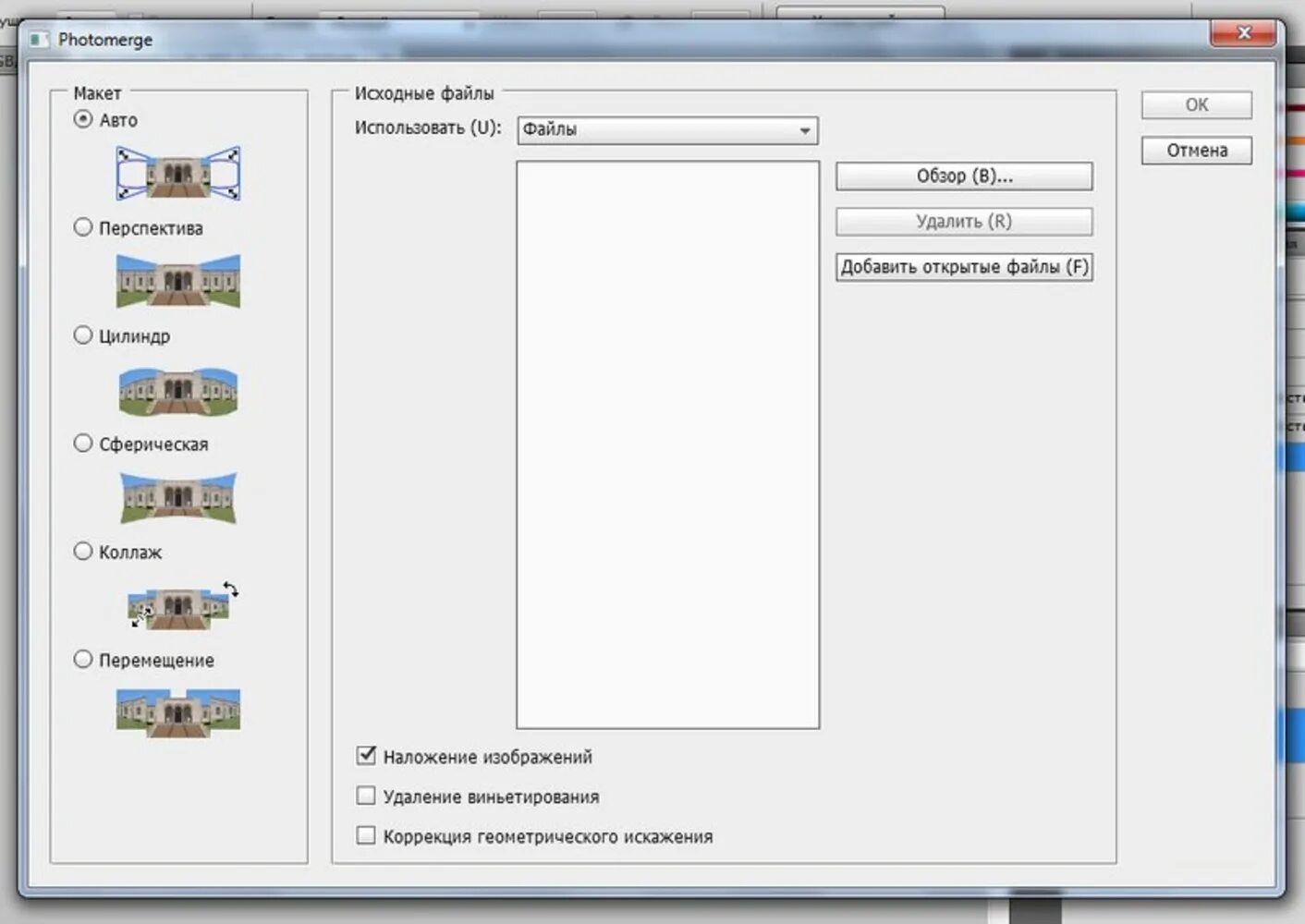Click the Перспектива layout preview image
This screenshot has width=1305, height=924.
click(178, 281)
